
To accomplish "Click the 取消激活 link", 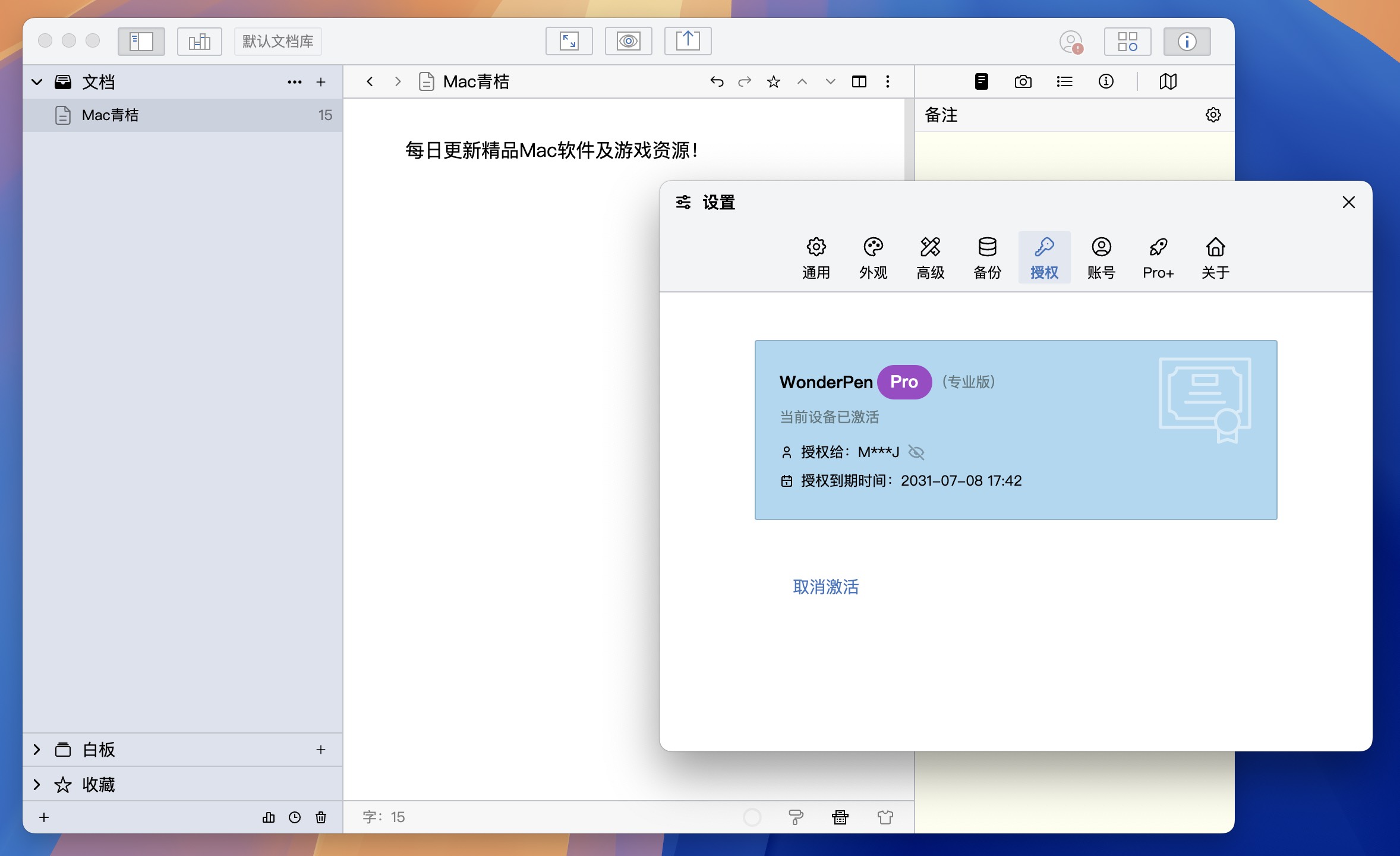I will click(x=826, y=587).
